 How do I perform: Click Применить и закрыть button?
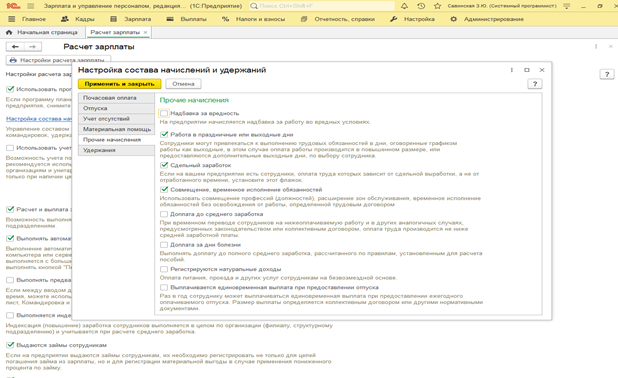[x=119, y=84]
